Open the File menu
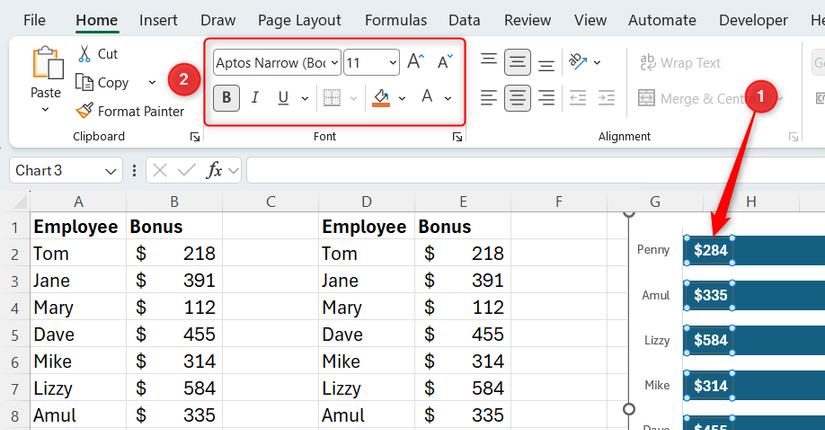This screenshot has width=825, height=430. [34, 20]
